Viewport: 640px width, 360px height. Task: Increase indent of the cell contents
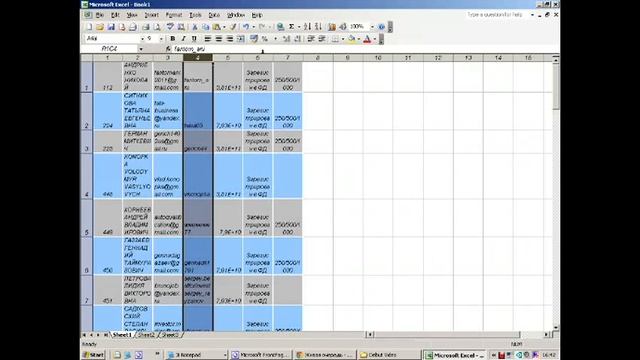pos(322,39)
